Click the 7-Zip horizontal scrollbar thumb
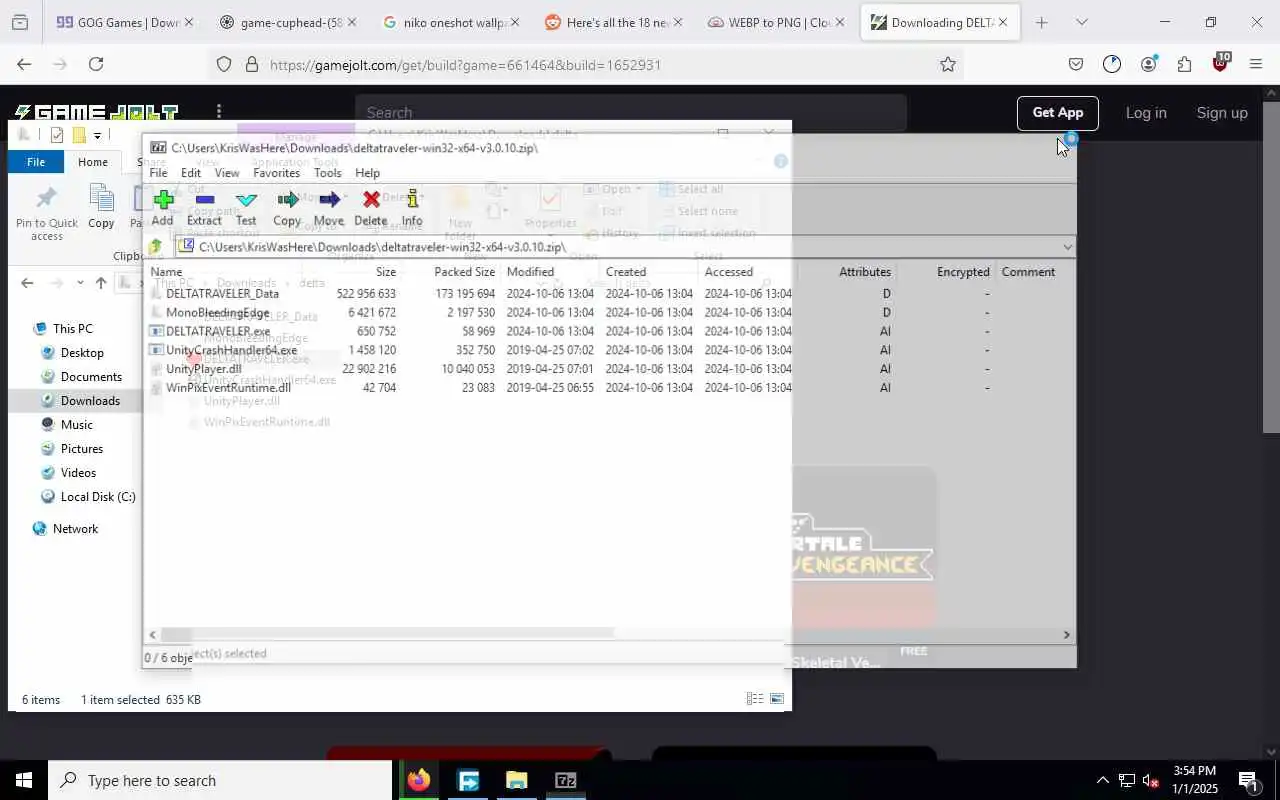Viewport: 1280px width, 800px height. coord(387,634)
